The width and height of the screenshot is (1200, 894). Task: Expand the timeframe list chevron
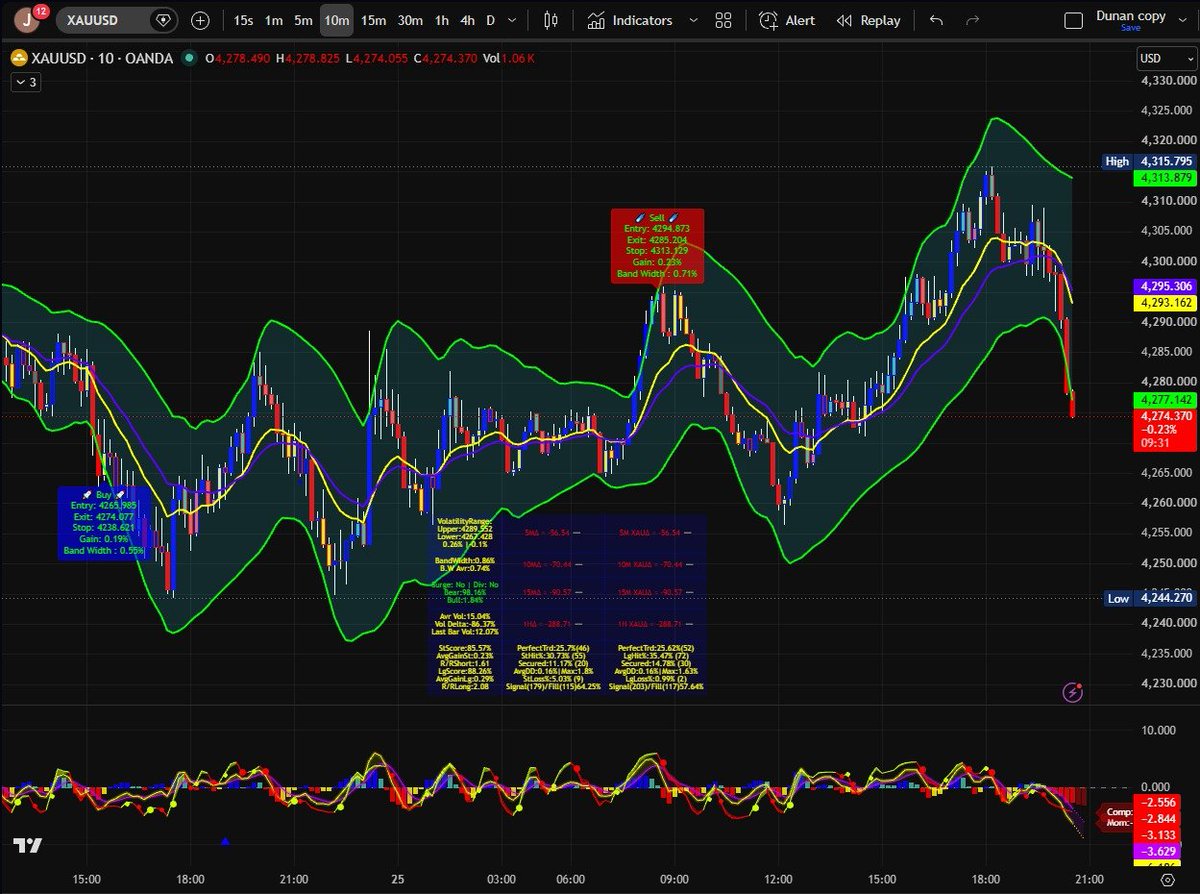coord(514,20)
